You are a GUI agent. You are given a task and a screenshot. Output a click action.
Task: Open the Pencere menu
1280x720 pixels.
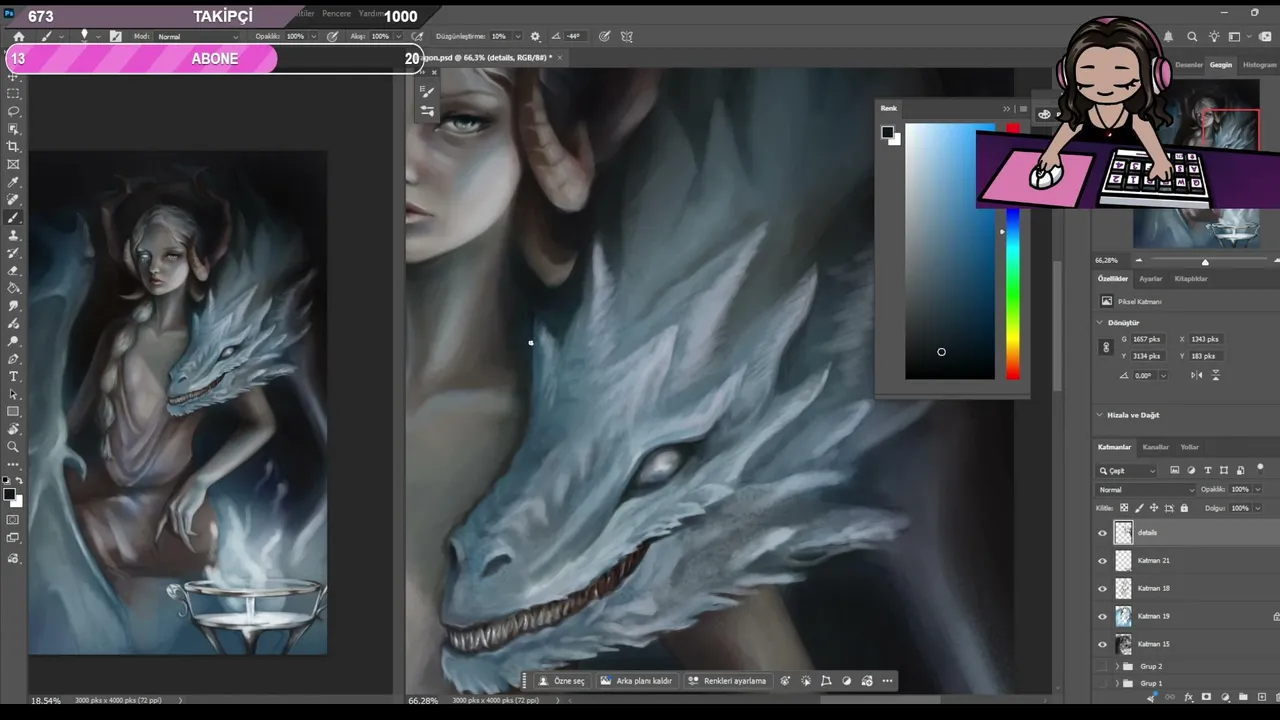[x=335, y=14]
